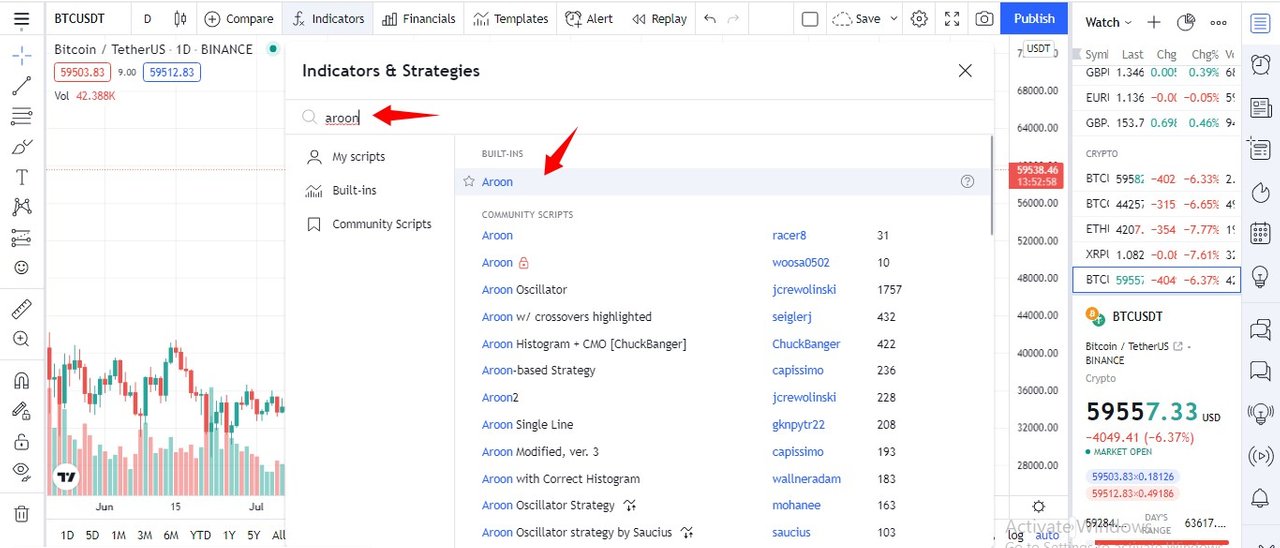Open the measure ruler tool
1280x548 pixels.
[21, 309]
